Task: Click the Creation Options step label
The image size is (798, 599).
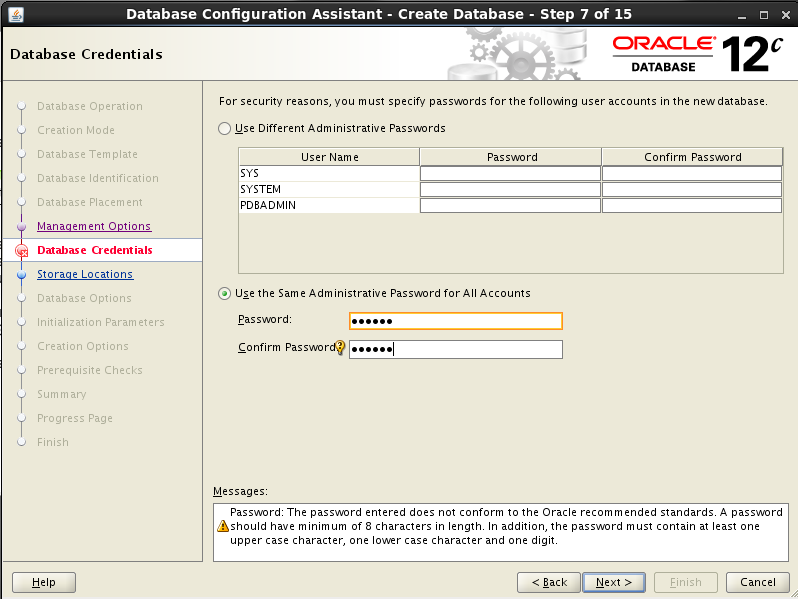Action: point(82,346)
